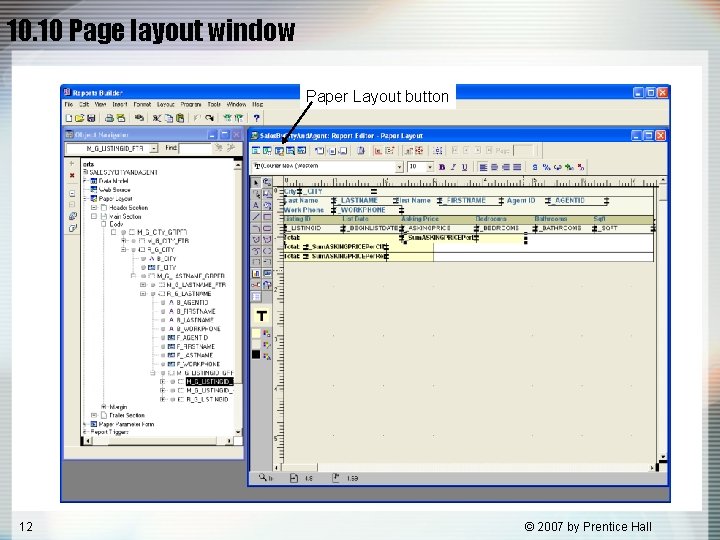Open the Window menu

236,105
